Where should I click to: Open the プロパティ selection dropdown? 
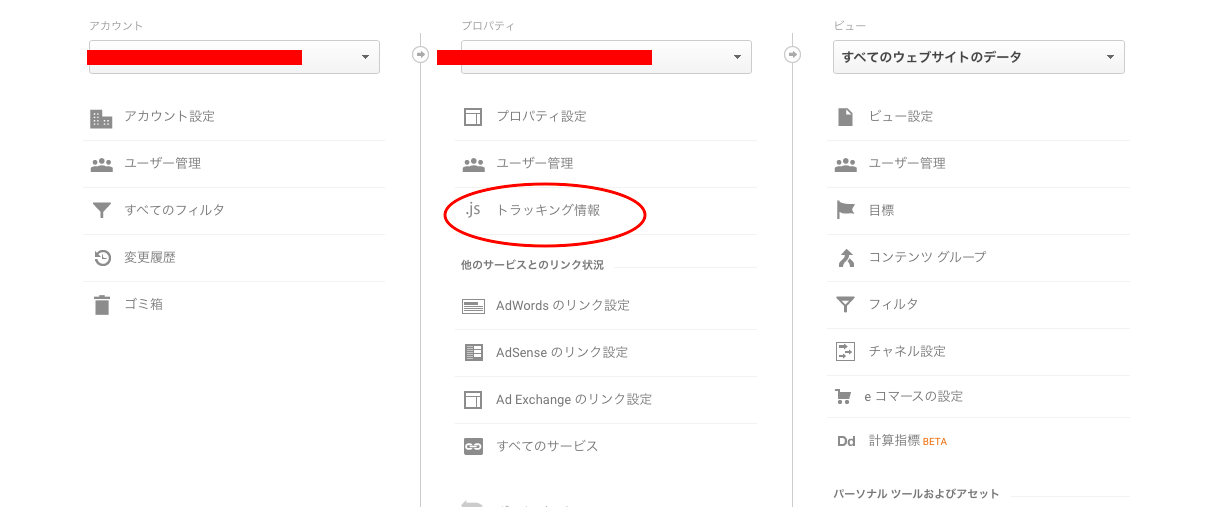[606, 57]
